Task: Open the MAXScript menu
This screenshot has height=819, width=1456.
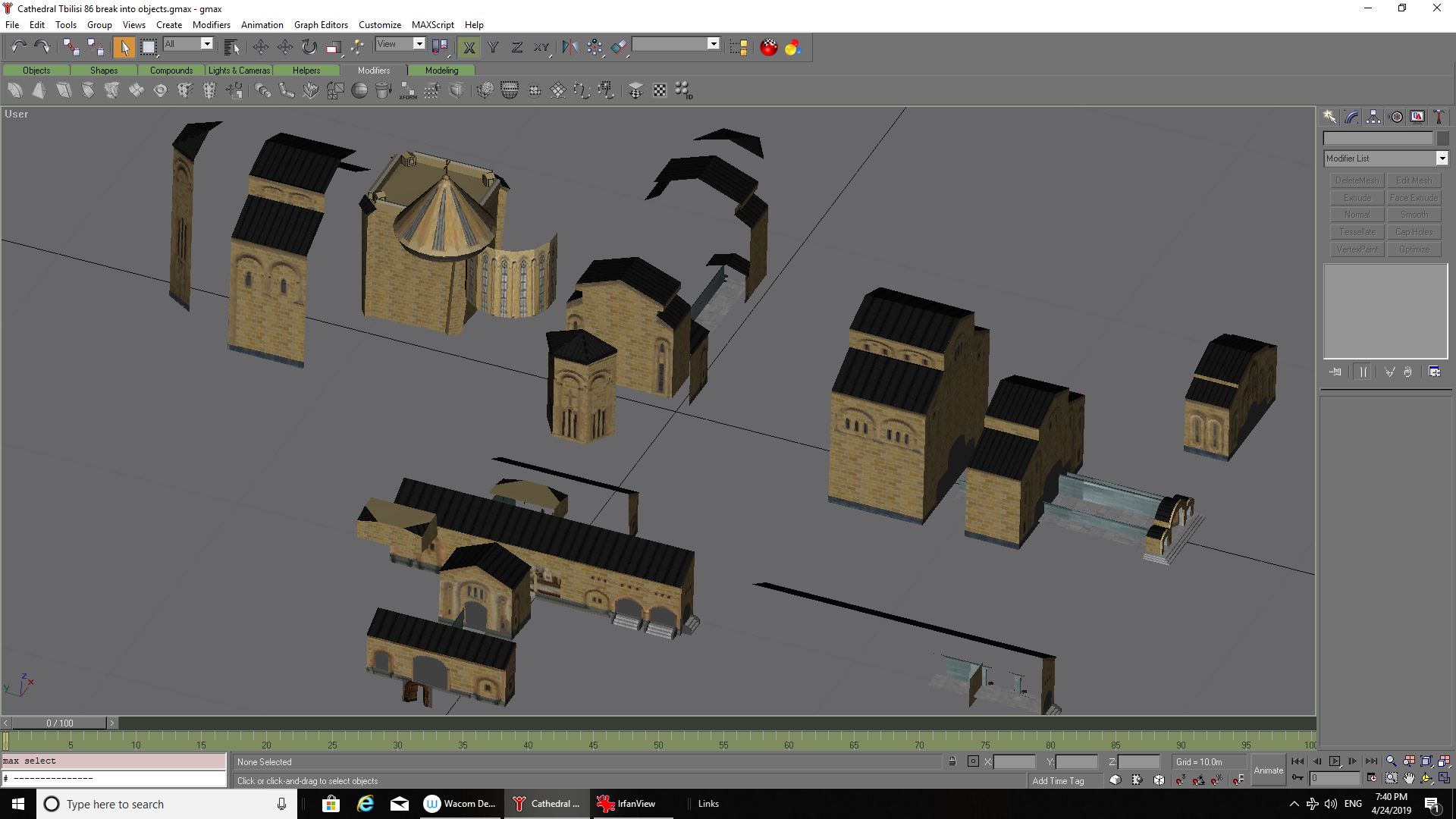Action: pos(433,24)
